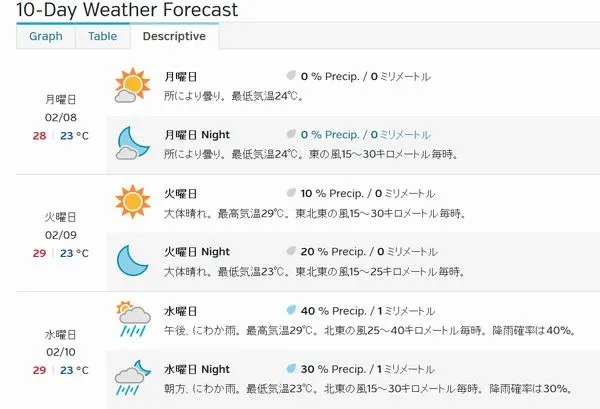
Task: Click the 水曜日 Night forecast description text
Action: click(x=370, y=389)
